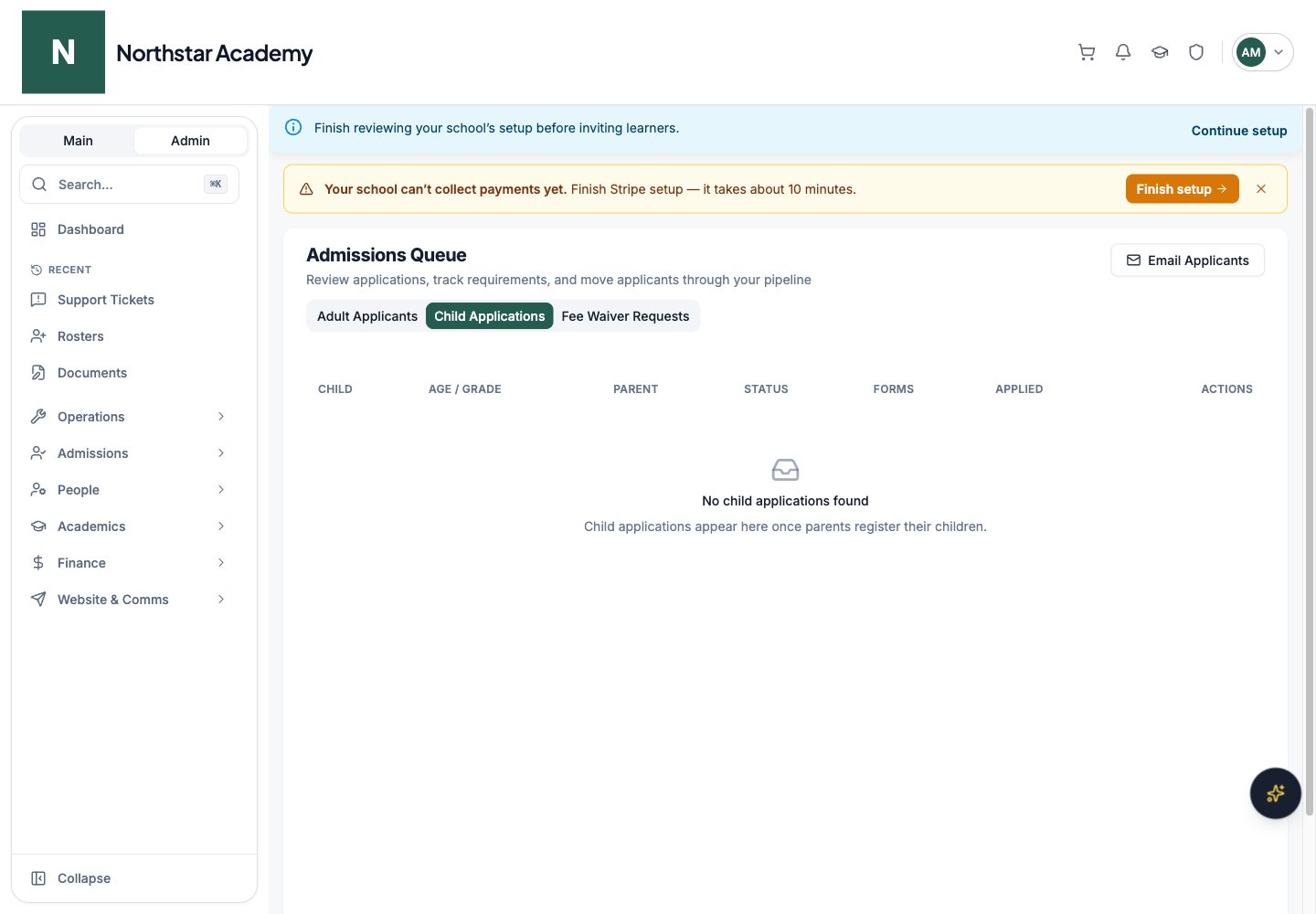
Task: Click the AGE / GRADE column header
Action: coord(465,389)
